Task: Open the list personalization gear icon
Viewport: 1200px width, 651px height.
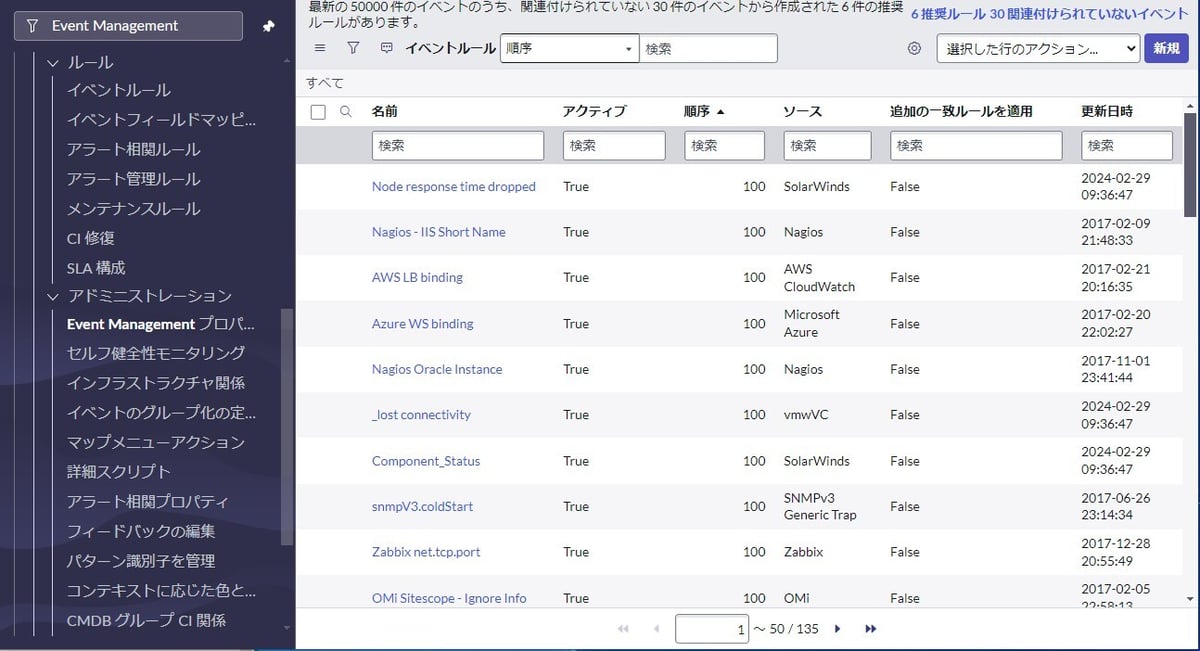Action: point(914,48)
